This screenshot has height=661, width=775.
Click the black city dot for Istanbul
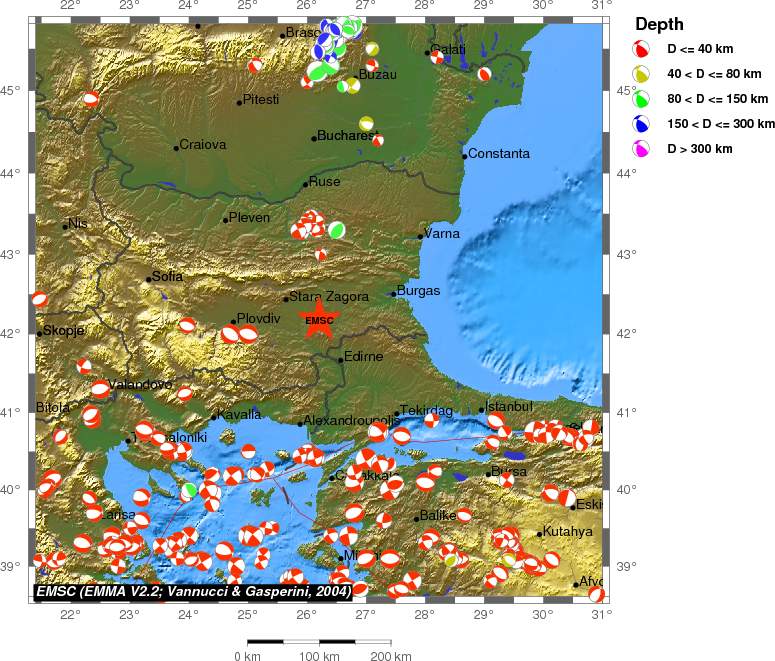coord(481,410)
